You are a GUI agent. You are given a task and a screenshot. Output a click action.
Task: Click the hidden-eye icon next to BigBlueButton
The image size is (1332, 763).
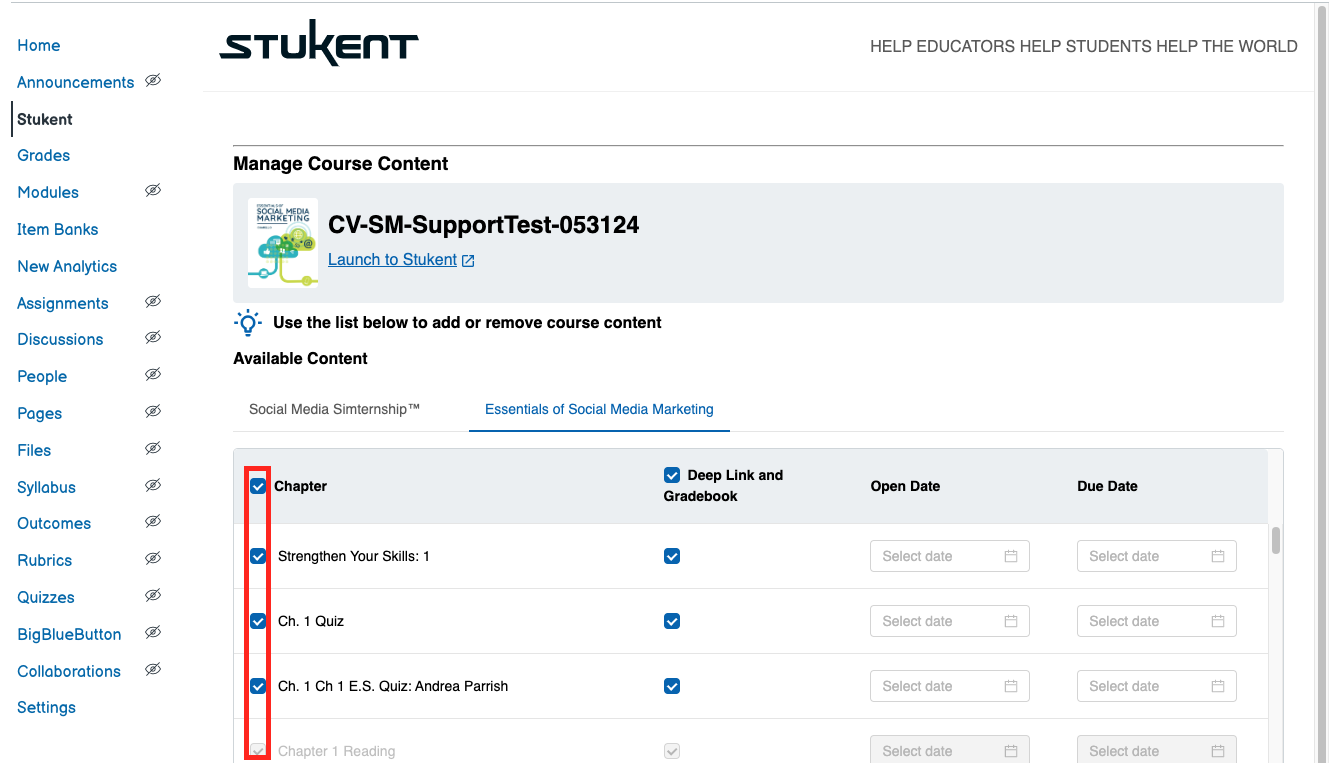pyautogui.click(x=153, y=632)
